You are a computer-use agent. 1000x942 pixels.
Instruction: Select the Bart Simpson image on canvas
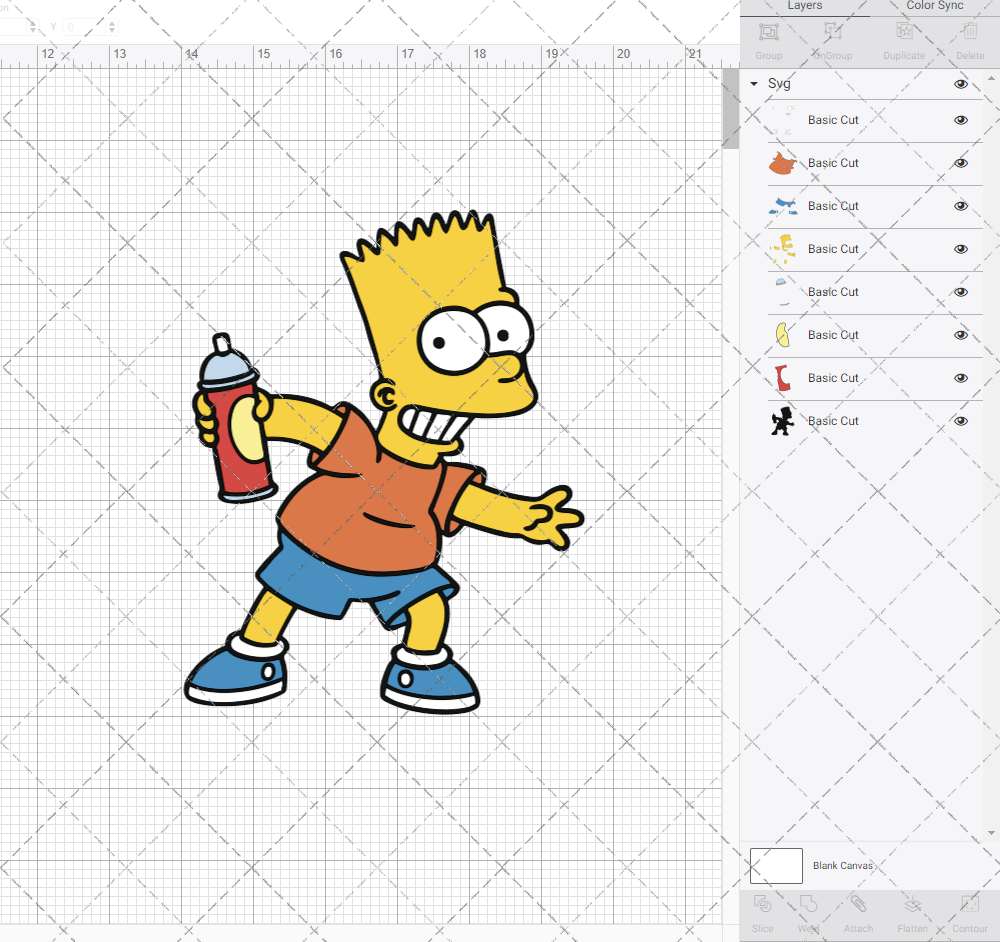(x=383, y=462)
